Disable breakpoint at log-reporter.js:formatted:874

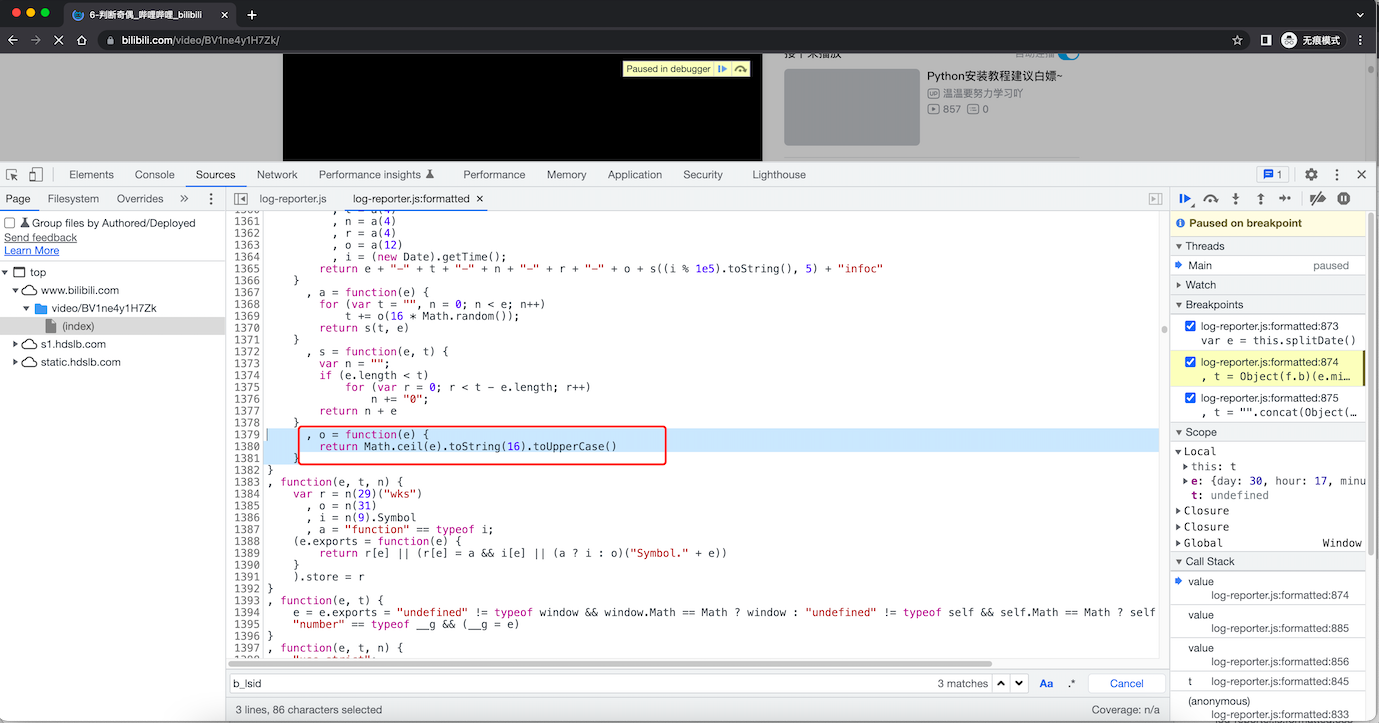(1190, 362)
